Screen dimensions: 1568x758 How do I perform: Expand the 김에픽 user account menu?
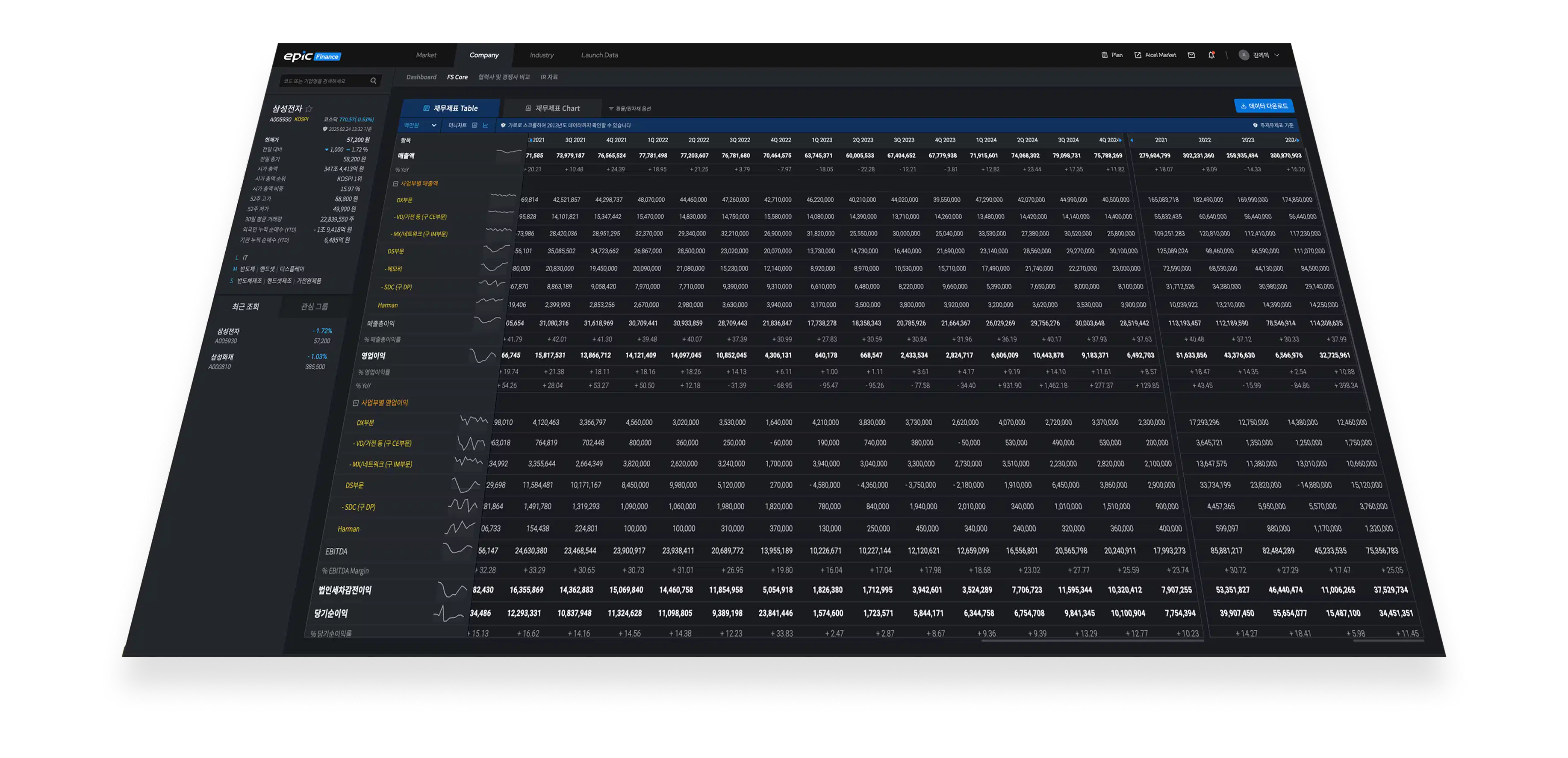pos(1276,56)
